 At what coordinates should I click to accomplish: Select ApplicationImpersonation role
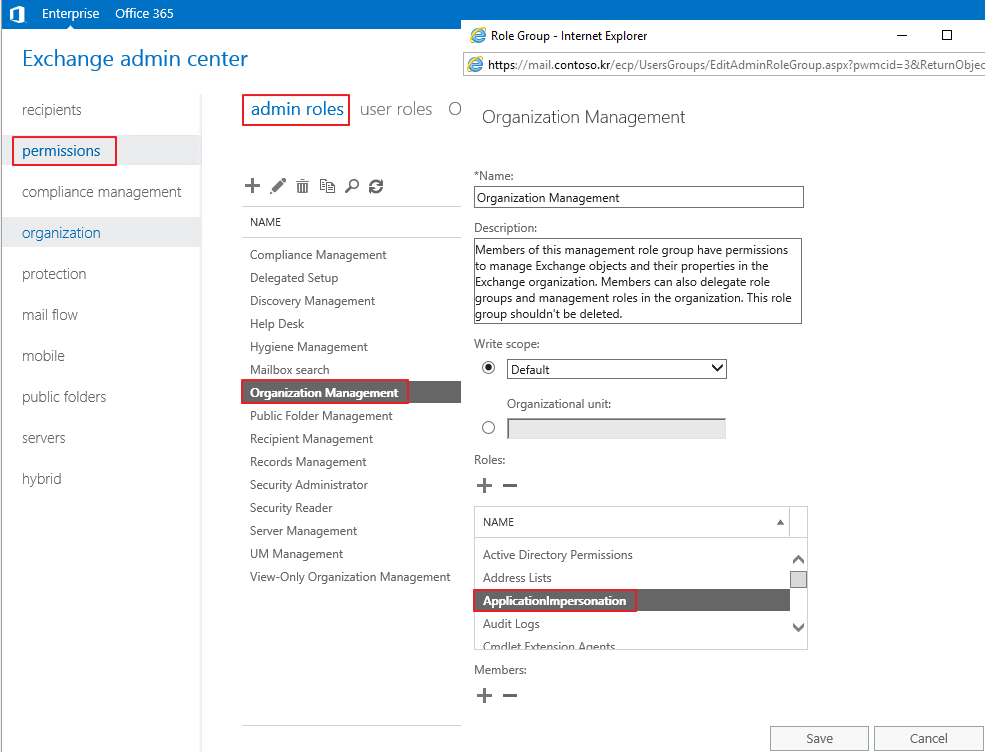point(554,601)
